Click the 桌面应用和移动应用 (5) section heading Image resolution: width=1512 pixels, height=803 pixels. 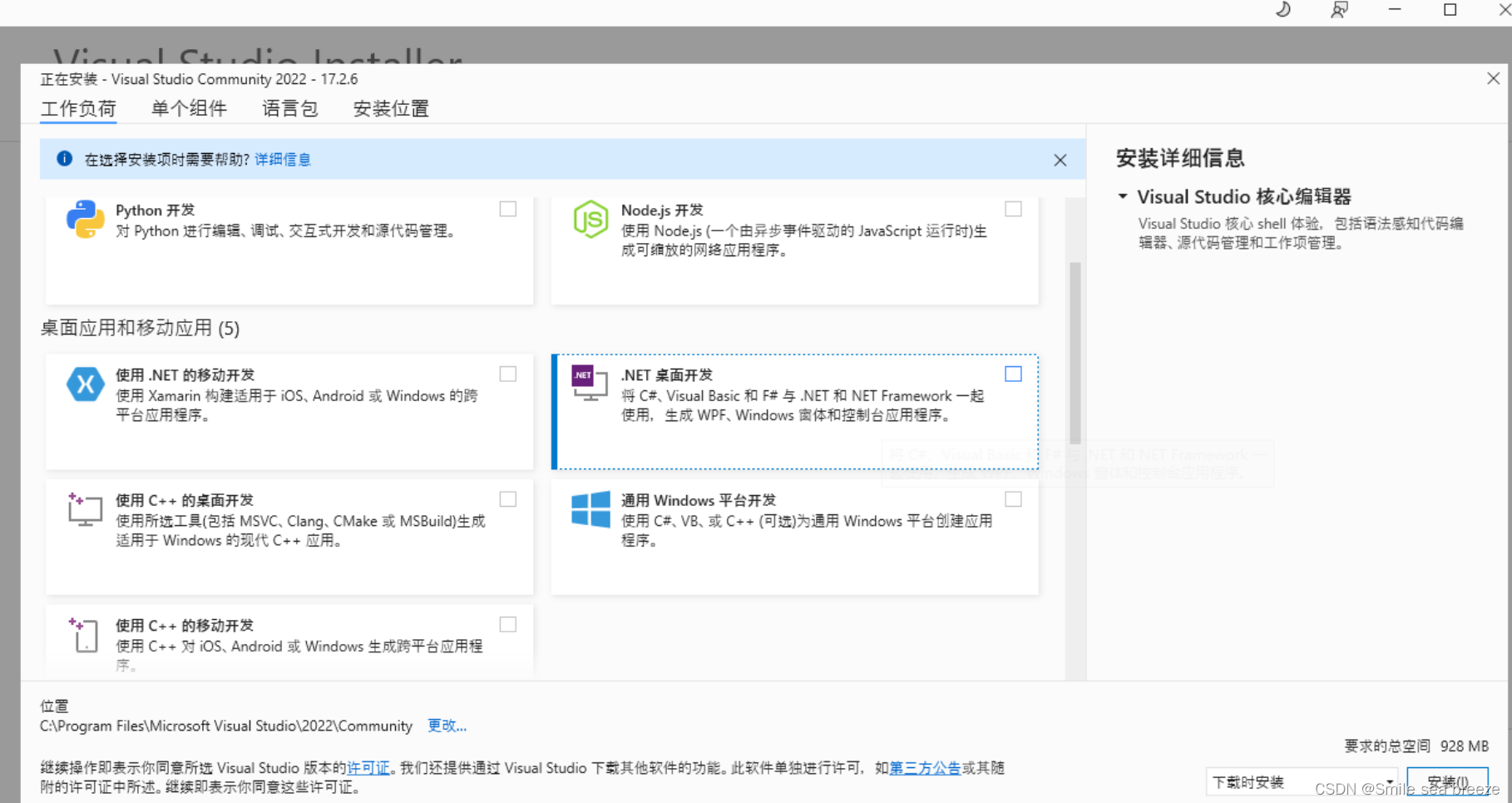point(140,328)
